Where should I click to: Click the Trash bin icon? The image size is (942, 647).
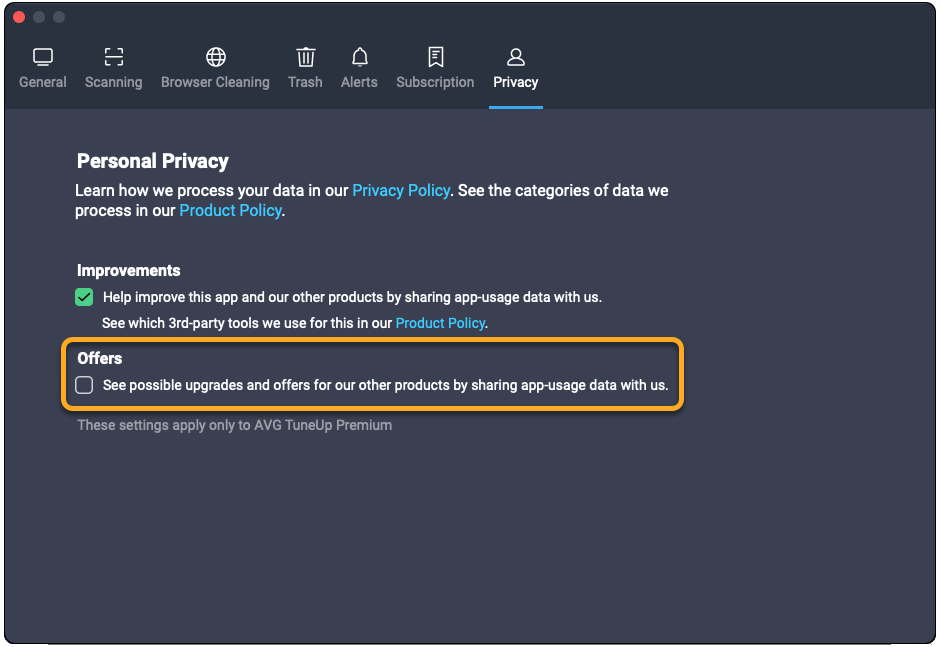coord(305,57)
